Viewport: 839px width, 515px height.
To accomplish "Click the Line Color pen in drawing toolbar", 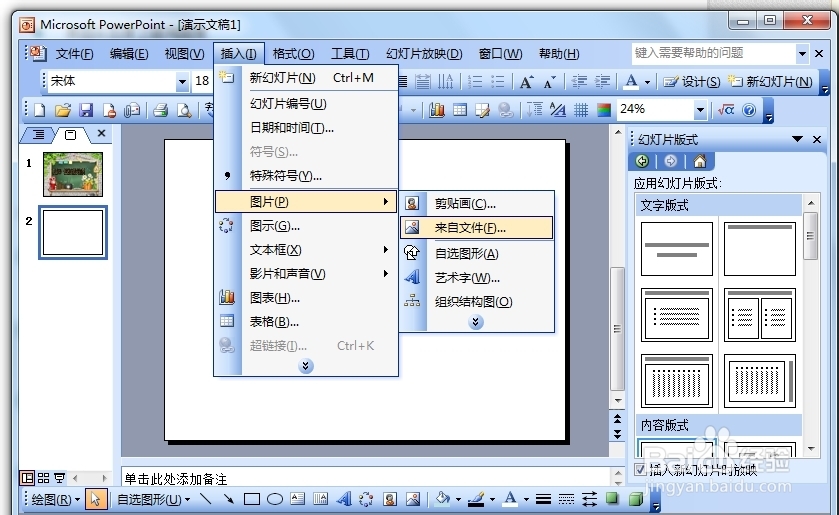I will pyautogui.click(x=476, y=499).
